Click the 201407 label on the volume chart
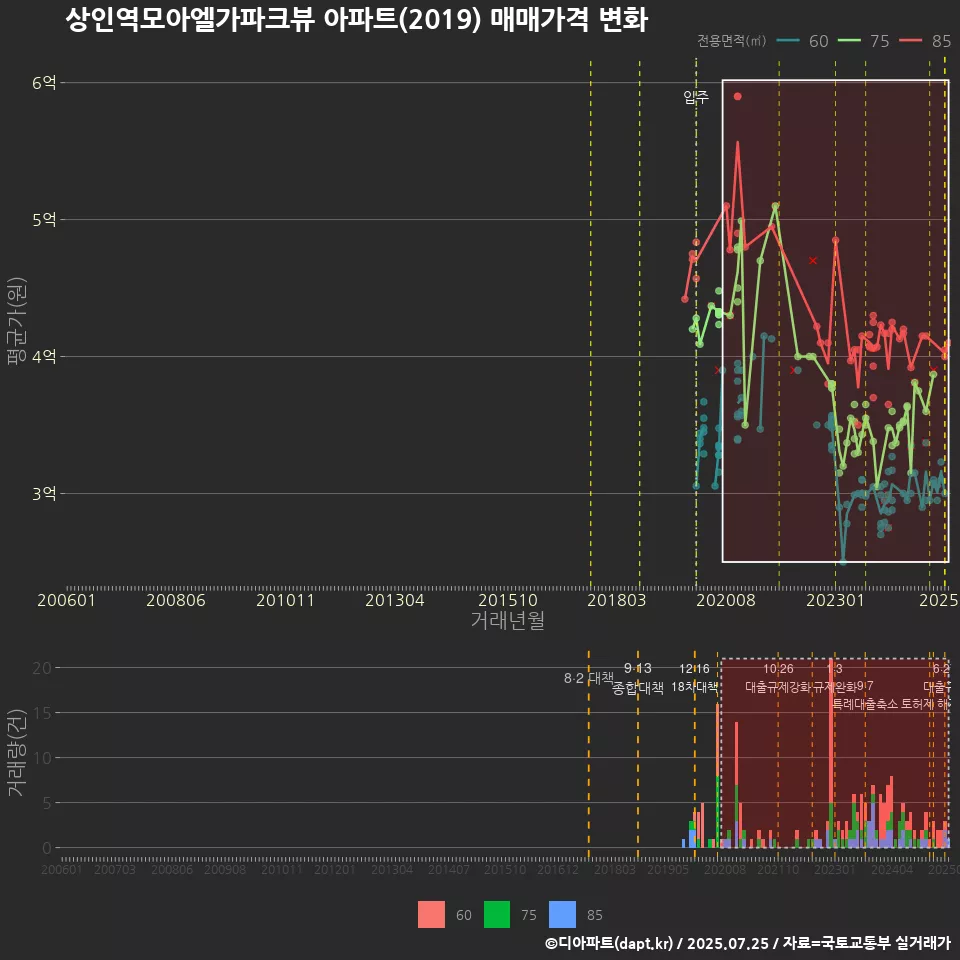The height and width of the screenshot is (960, 960). 449,869
